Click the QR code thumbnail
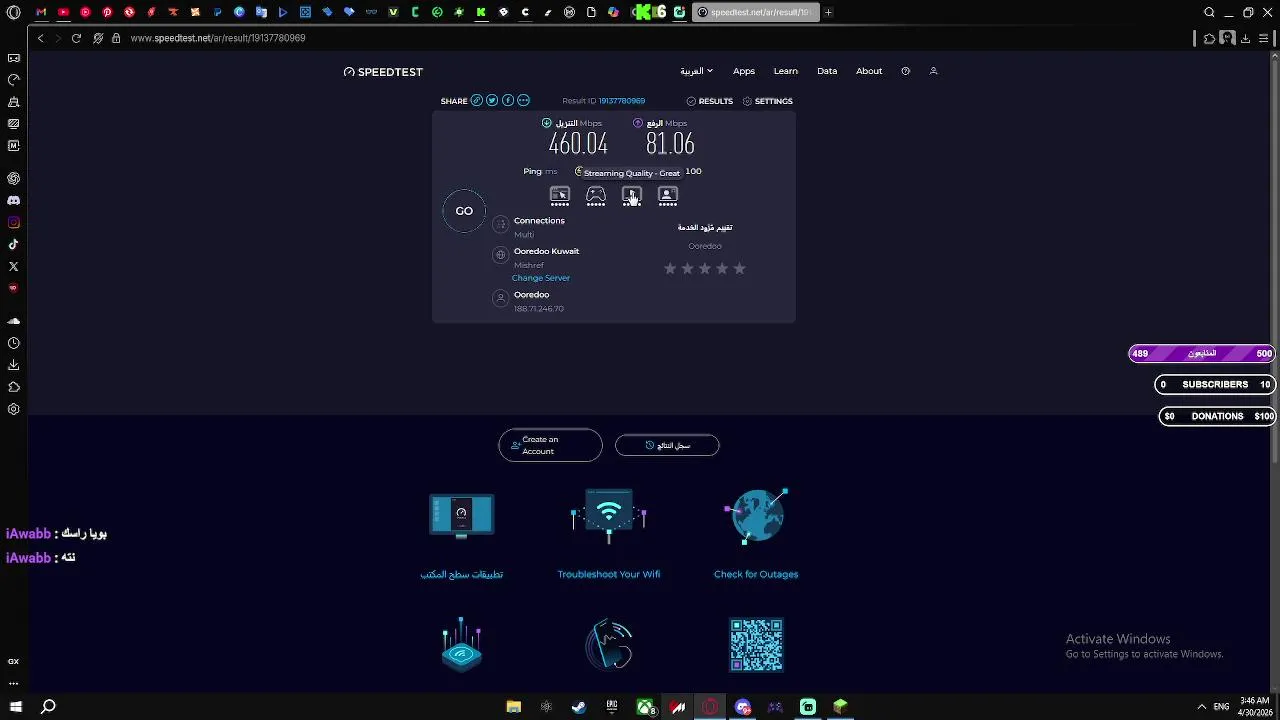Screen dimensions: 1280x720 pos(756,645)
